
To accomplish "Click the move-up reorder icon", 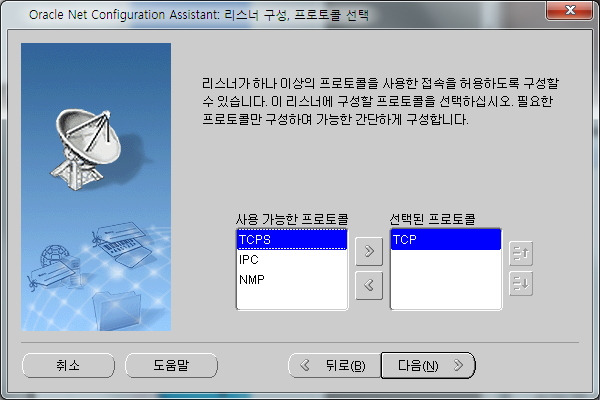I will click(521, 253).
